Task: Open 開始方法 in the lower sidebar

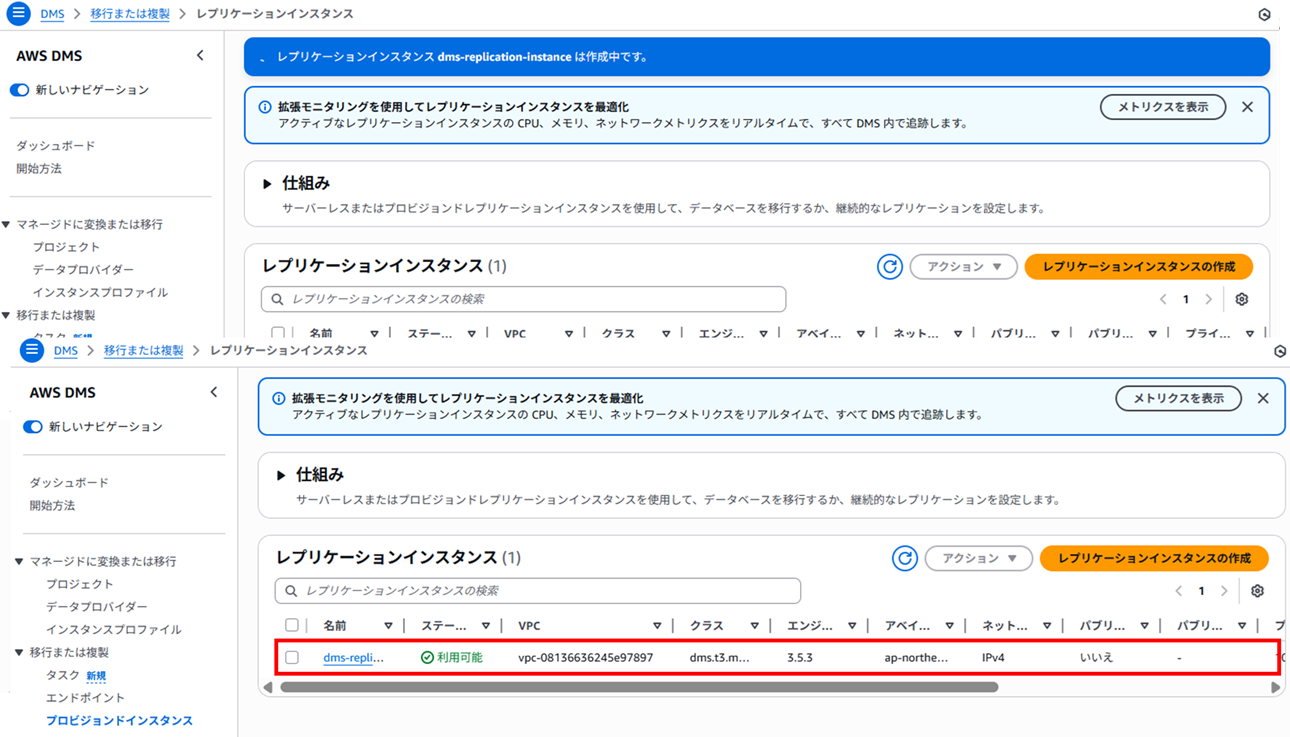Action: coord(52,506)
